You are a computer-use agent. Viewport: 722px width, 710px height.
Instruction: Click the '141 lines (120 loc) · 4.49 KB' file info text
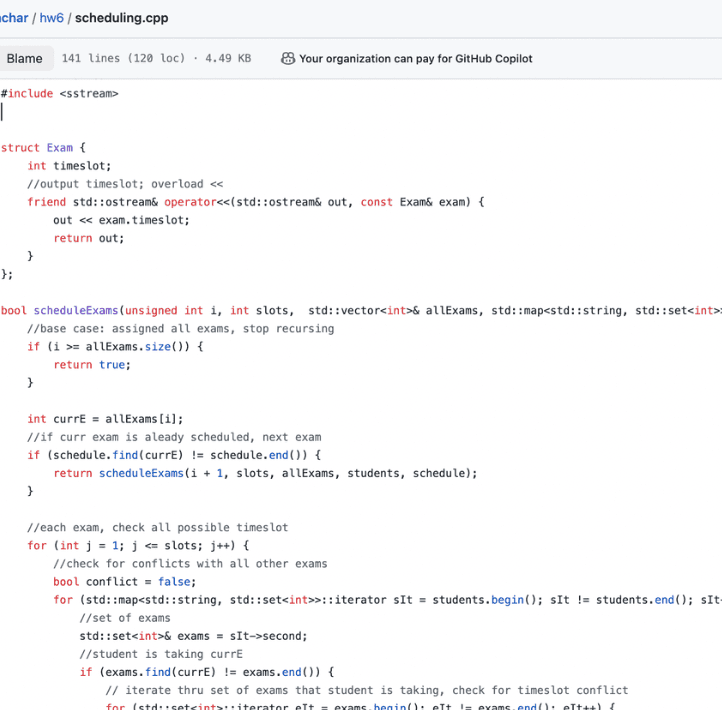pos(157,58)
